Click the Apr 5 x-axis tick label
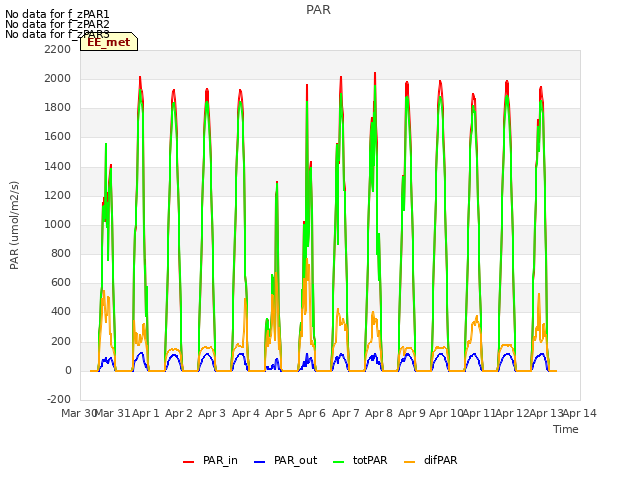Screen dimensions: 640x480 pos(279,413)
